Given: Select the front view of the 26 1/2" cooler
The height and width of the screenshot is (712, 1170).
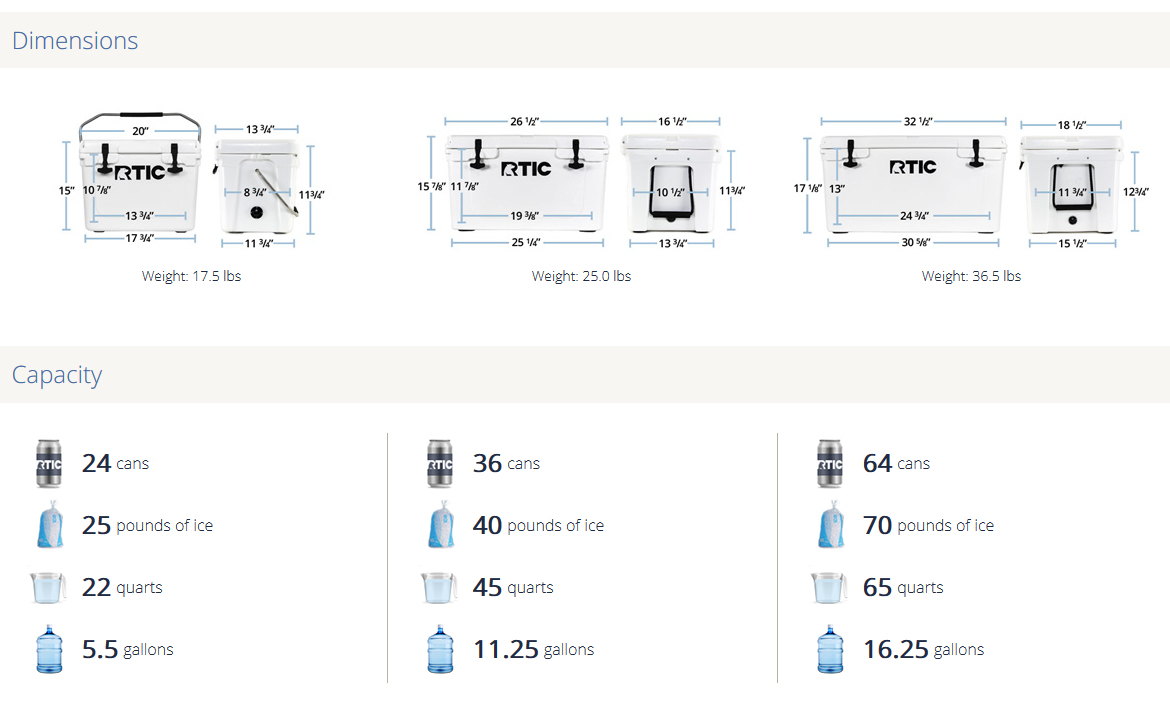Looking at the screenshot, I should [x=527, y=180].
